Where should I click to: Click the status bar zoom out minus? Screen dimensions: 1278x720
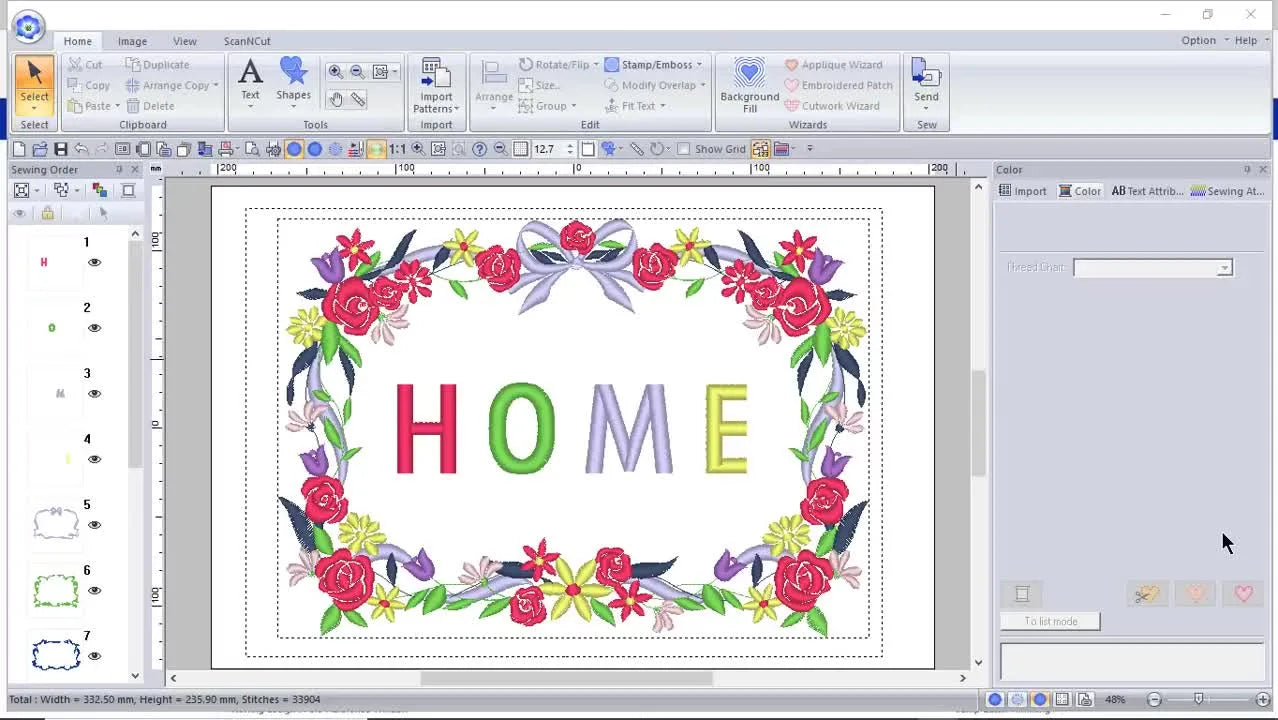coord(1154,699)
